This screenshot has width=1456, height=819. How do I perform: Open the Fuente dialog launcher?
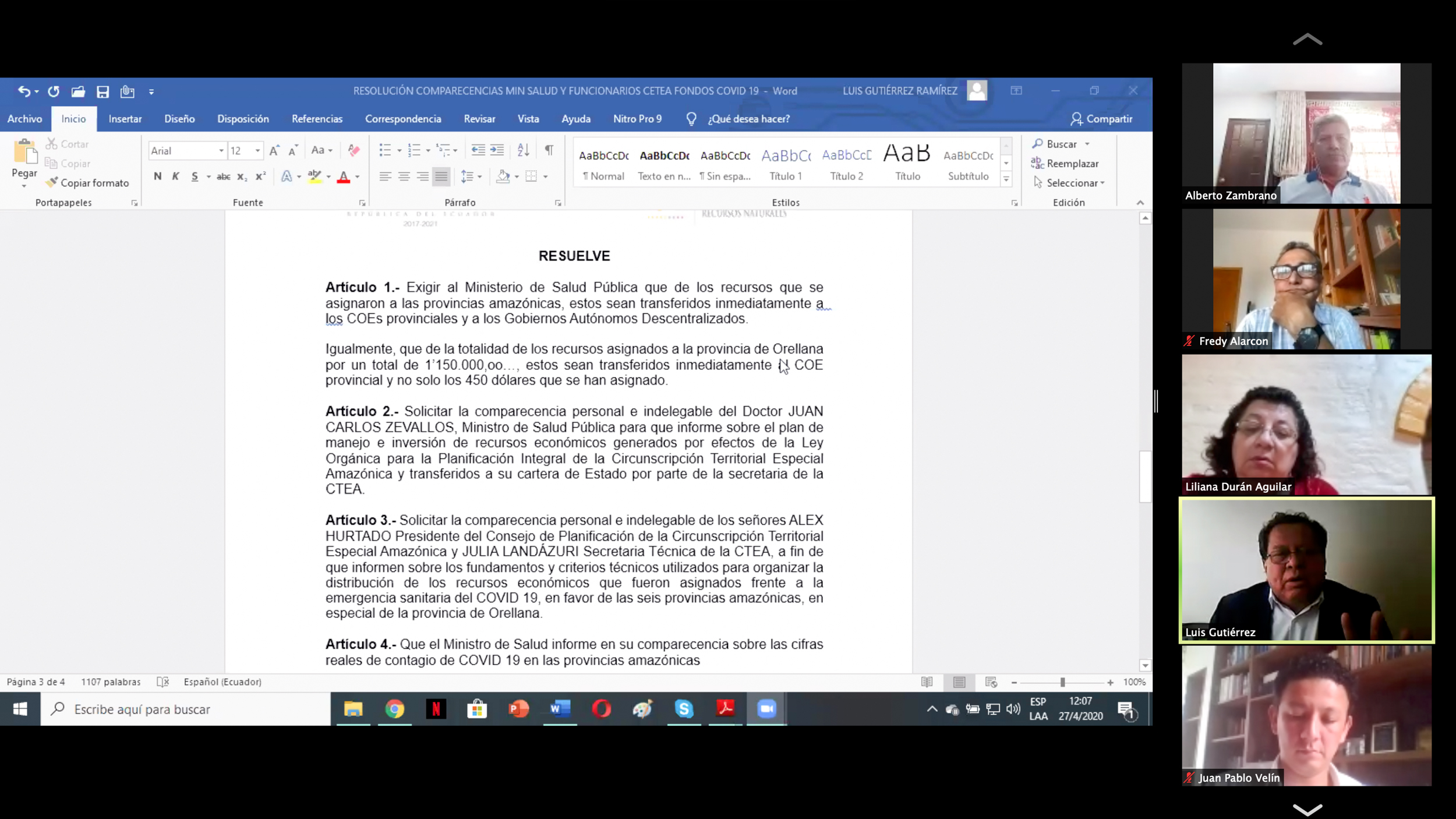pos(362,203)
